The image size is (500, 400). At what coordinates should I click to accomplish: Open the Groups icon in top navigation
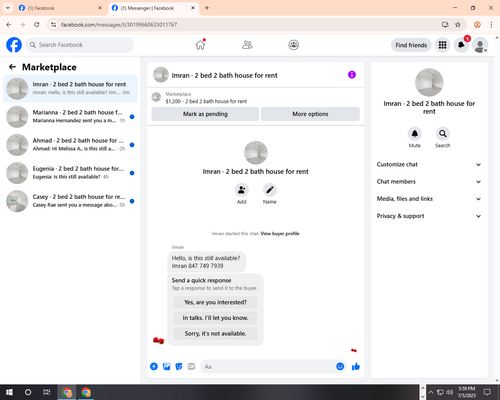[294, 45]
